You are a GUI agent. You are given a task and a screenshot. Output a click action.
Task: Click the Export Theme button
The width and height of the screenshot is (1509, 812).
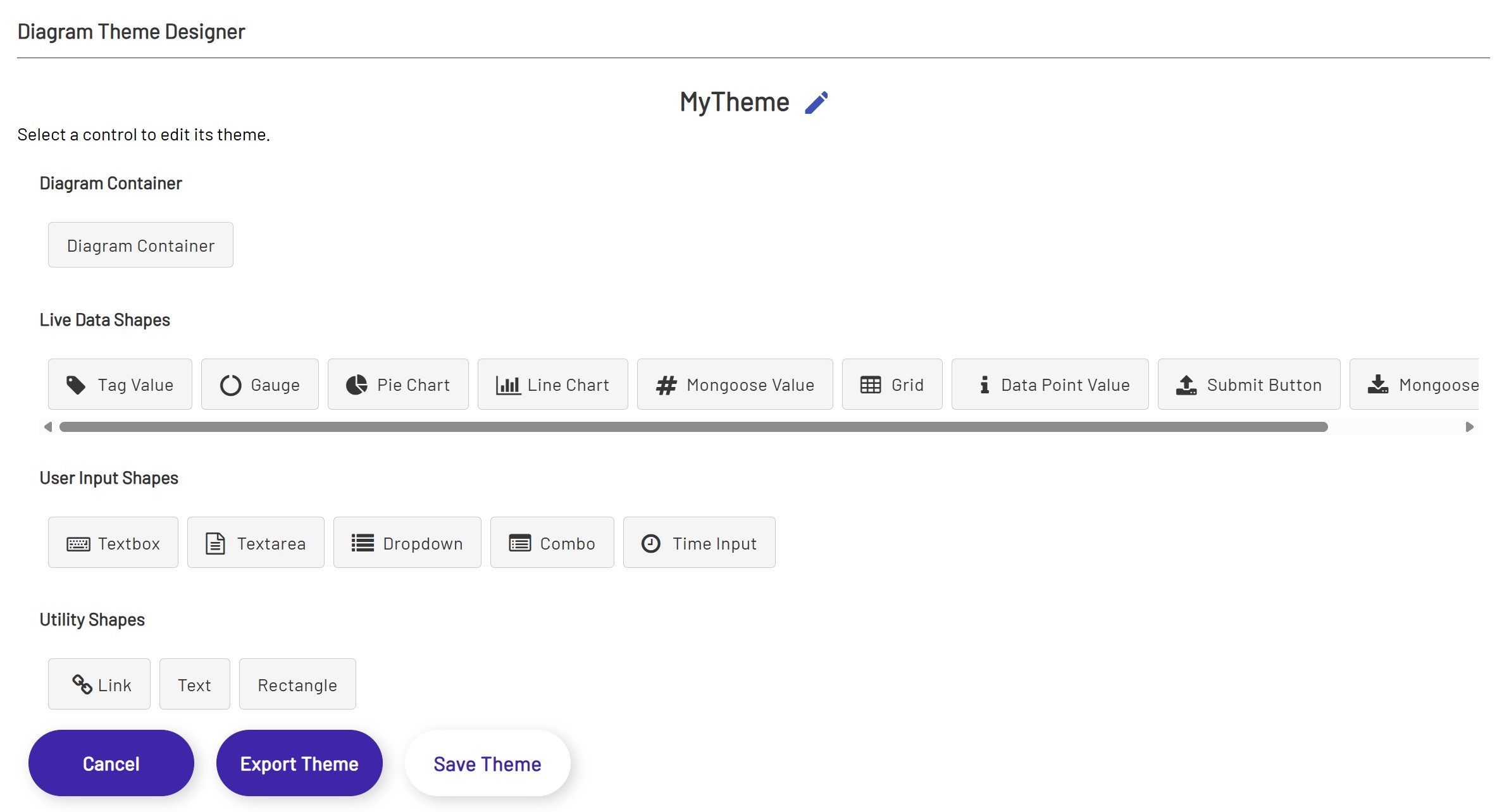click(x=299, y=763)
